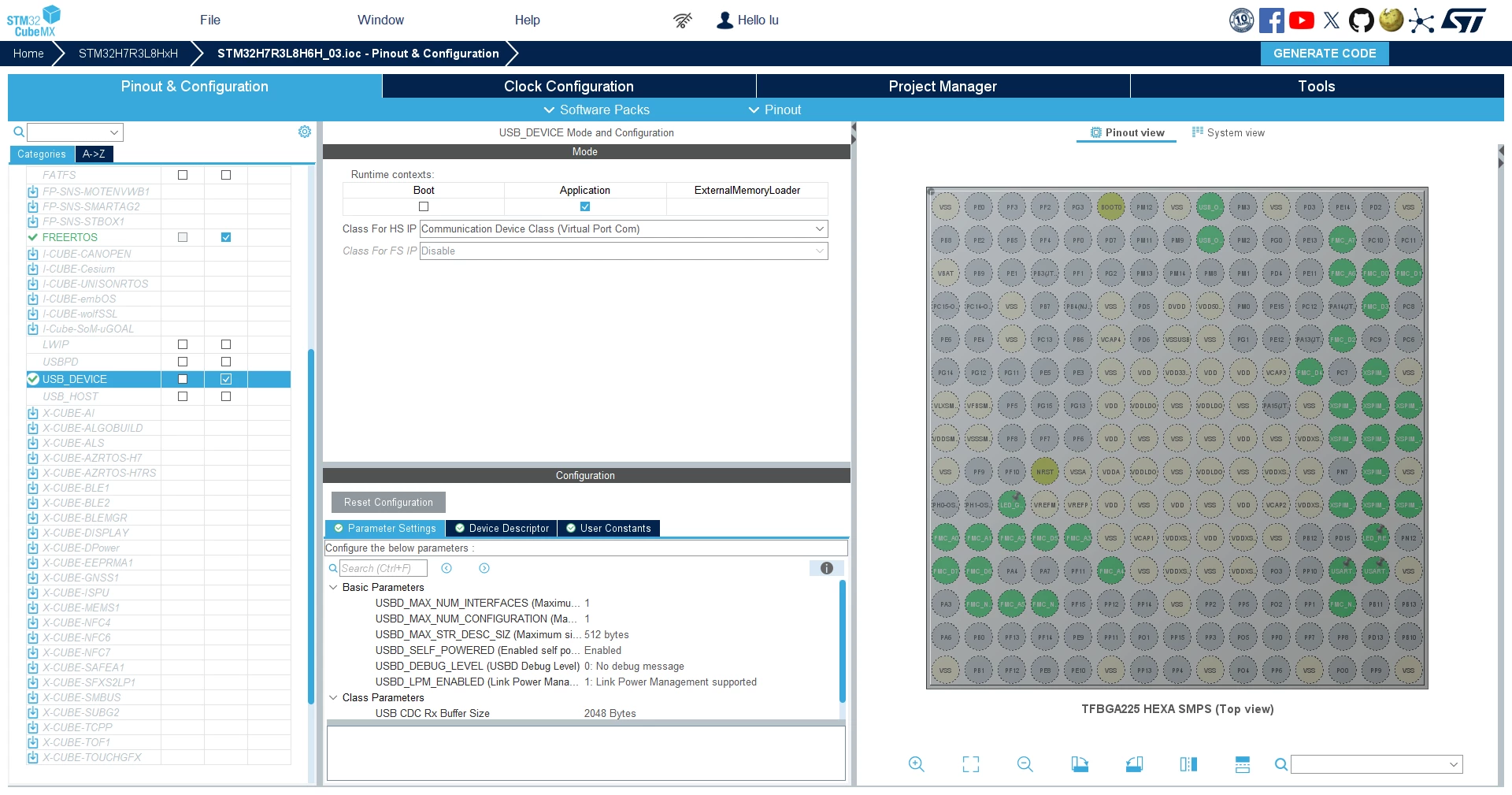
Task: Click the fit-to-screen frame icon
Action: 971,764
